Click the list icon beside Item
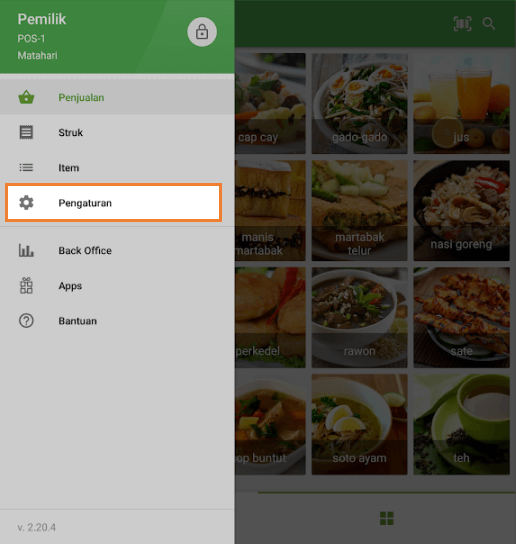This screenshot has height=544, width=516. pos(26,168)
